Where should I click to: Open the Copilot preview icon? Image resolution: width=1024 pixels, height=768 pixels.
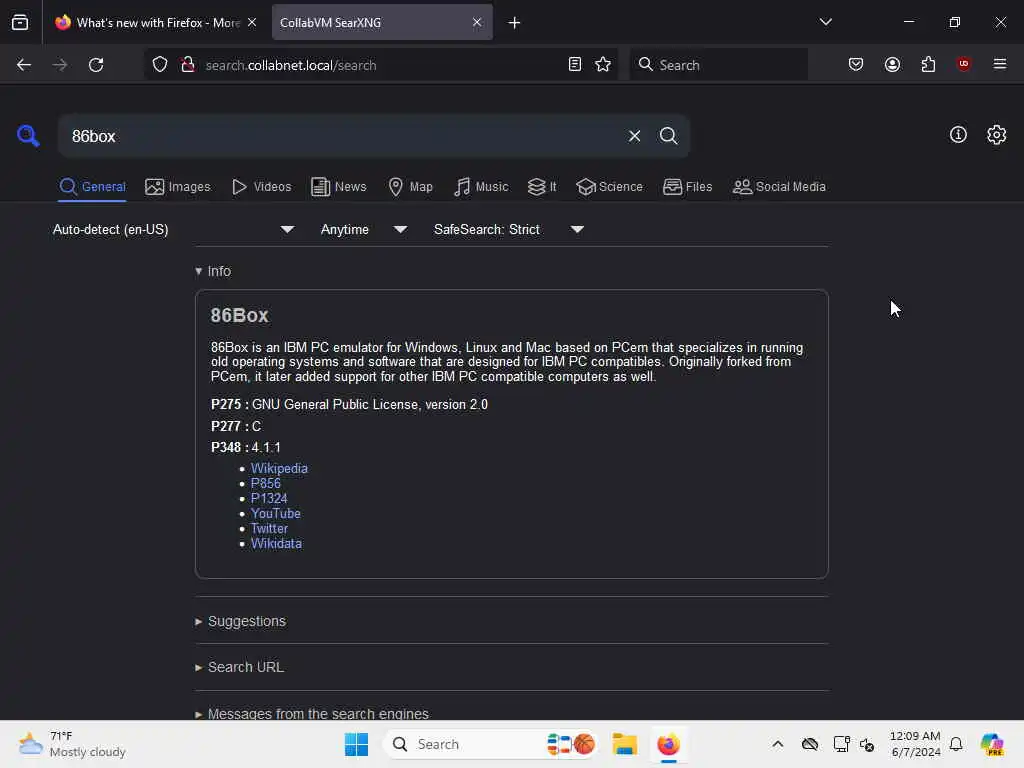[x=992, y=744]
